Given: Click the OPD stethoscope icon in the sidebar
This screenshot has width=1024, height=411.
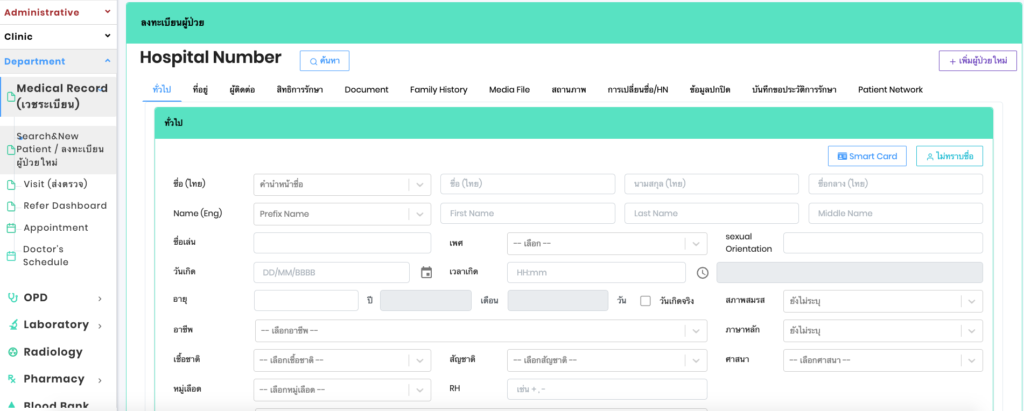Looking at the screenshot, I should point(12,298).
